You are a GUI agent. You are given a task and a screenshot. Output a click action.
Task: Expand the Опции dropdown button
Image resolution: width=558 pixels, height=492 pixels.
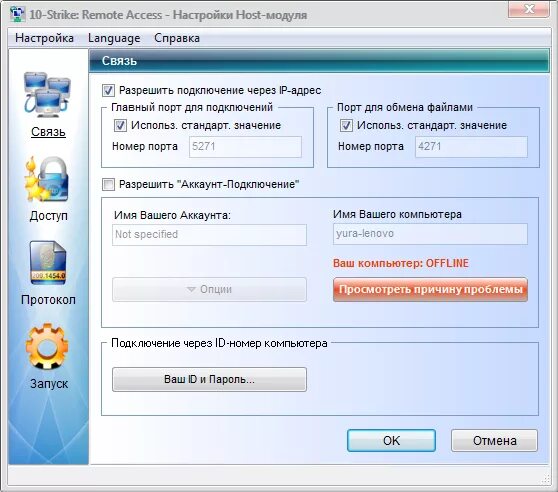[209, 289]
